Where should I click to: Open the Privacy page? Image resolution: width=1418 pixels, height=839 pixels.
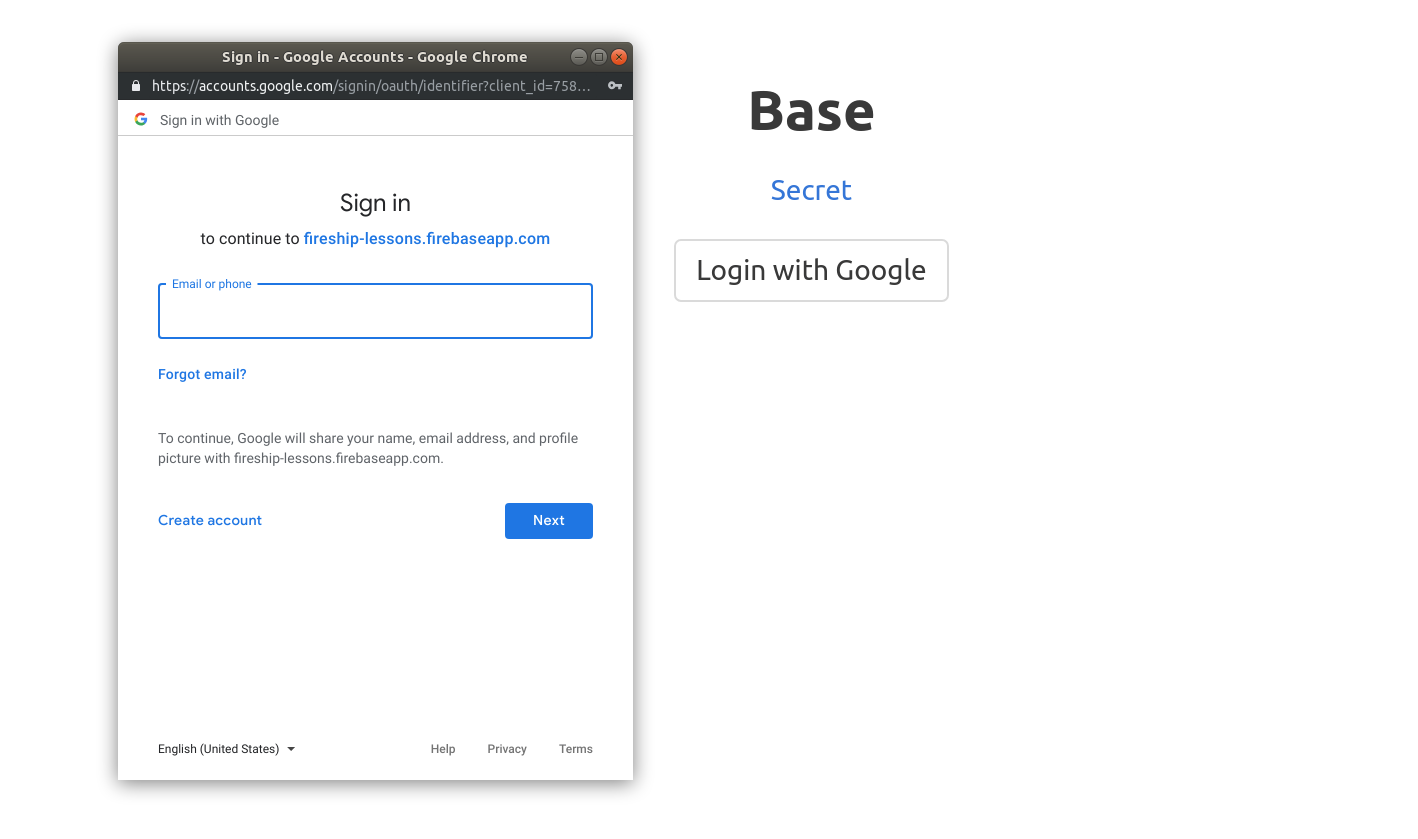(x=507, y=748)
